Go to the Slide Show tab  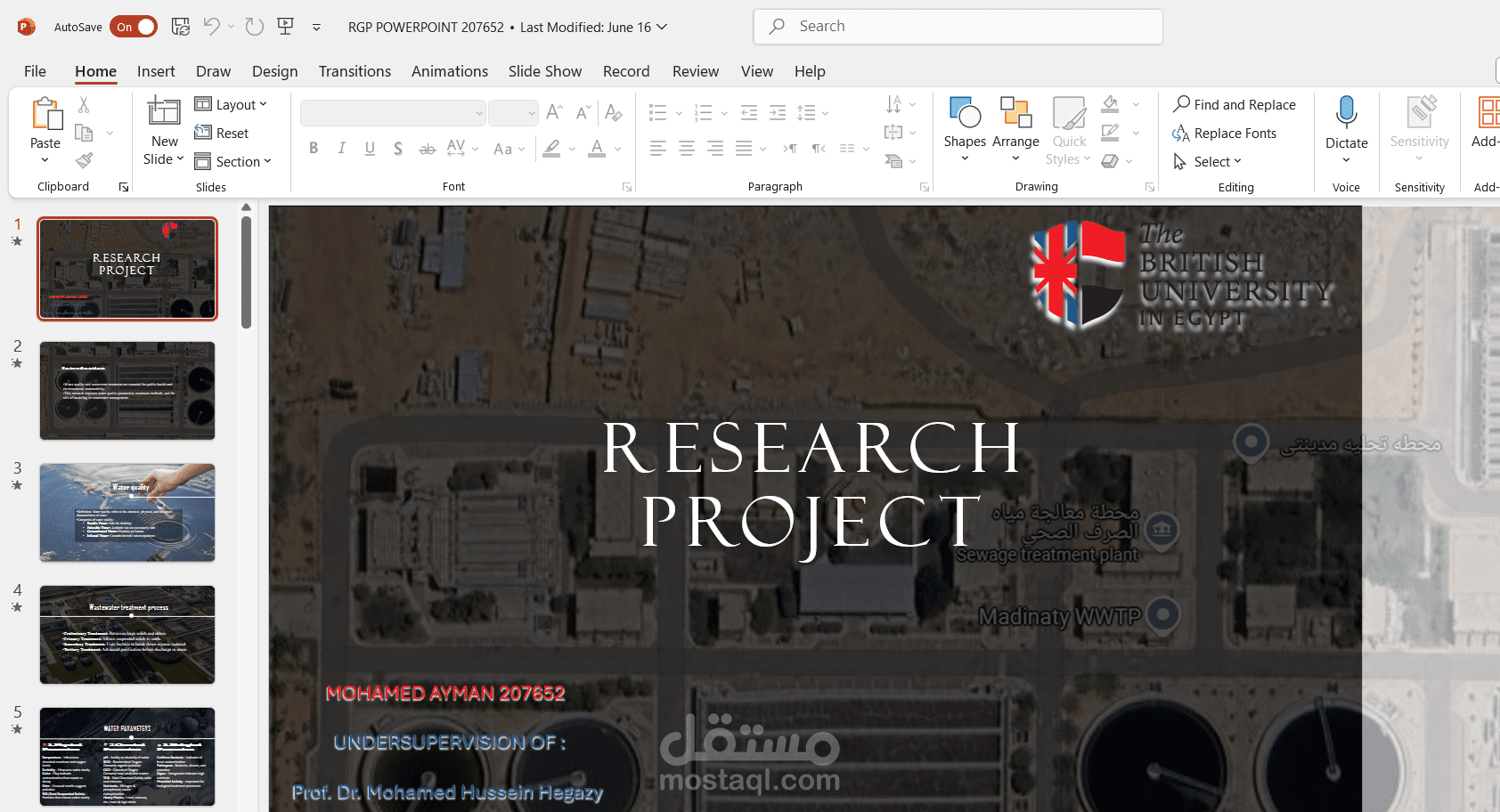pyautogui.click(x=545, y=71)
